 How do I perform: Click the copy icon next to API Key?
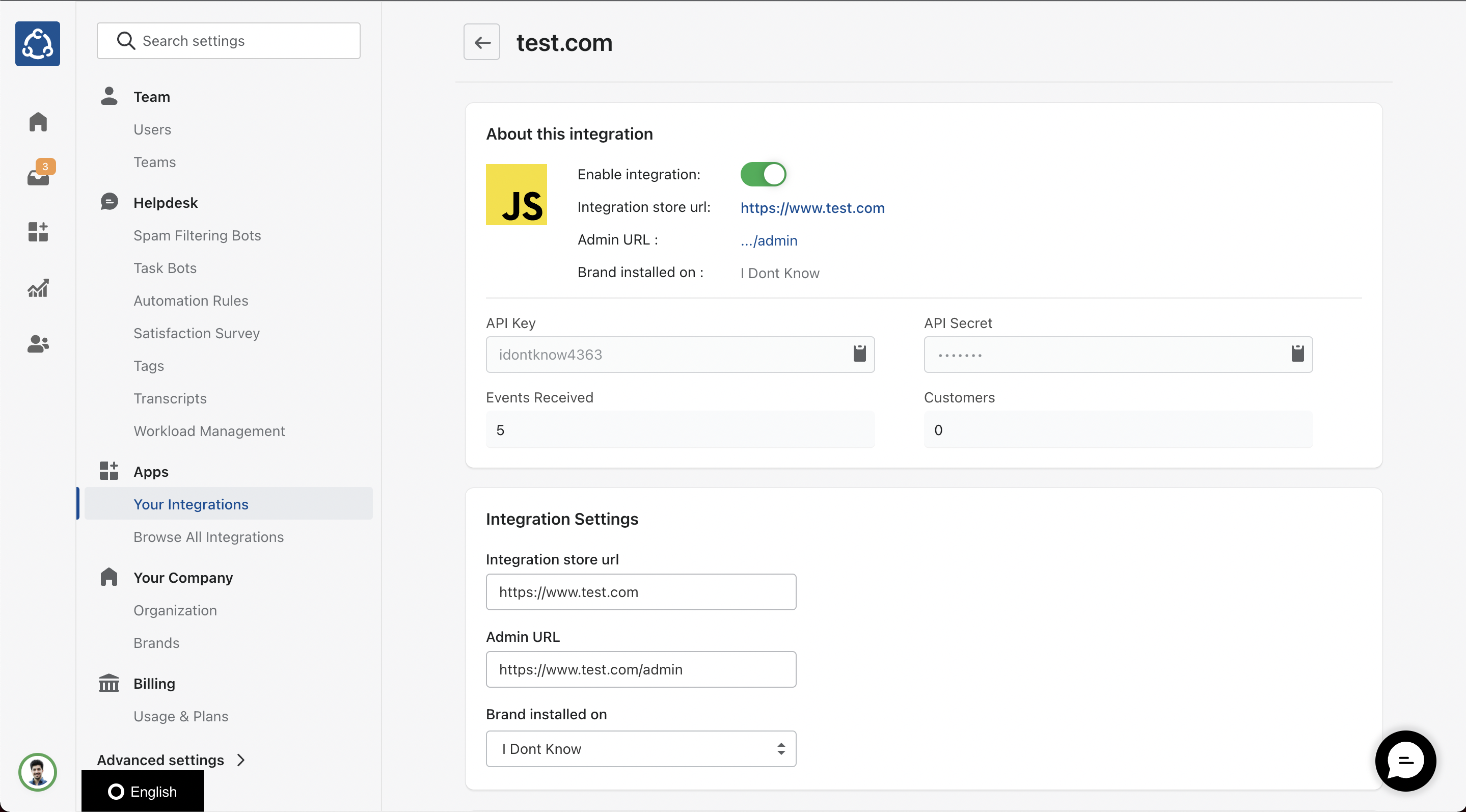tap(860, 354)
